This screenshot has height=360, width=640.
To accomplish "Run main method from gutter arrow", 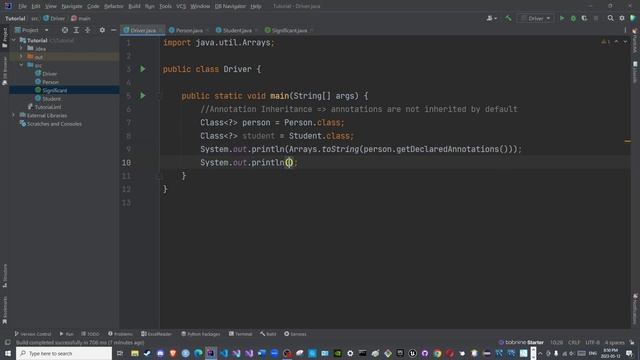I will click(143, 96).
